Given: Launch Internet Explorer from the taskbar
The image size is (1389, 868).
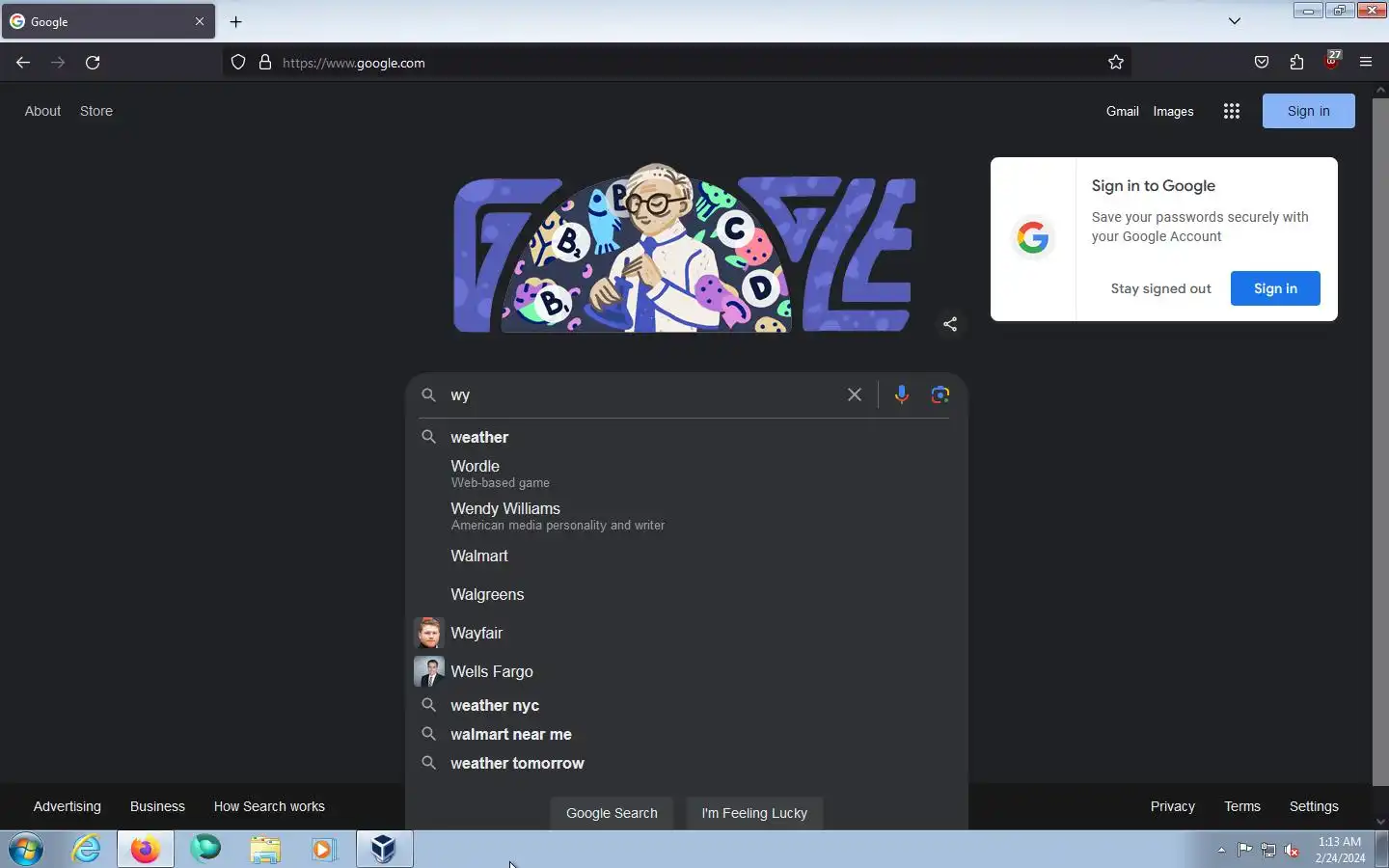Looking at the screenshot, I should coord(87,850).
